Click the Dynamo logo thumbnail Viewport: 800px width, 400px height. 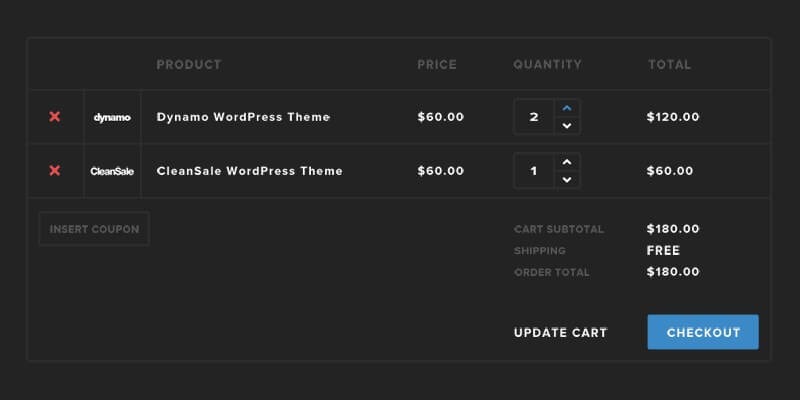112,117
